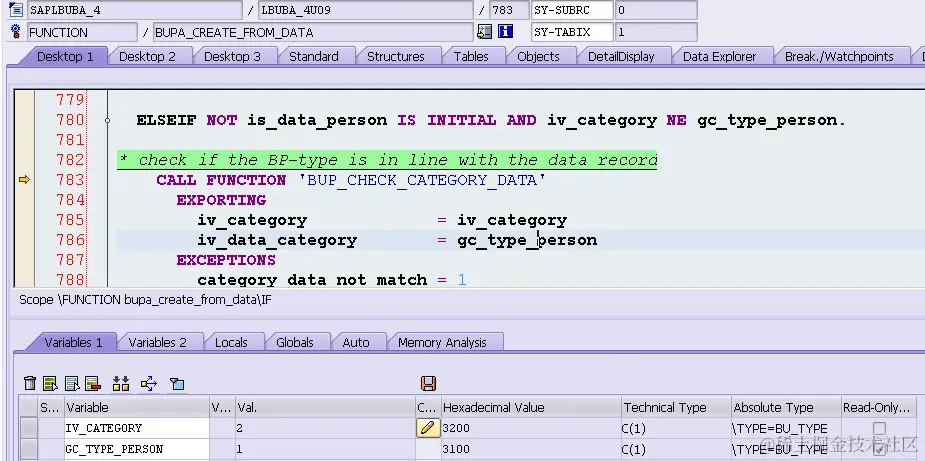The width and height of the screenshot is (925, 461).
Task: Click the IV_CATEGORY variable name cell
Action: (137, 428)
